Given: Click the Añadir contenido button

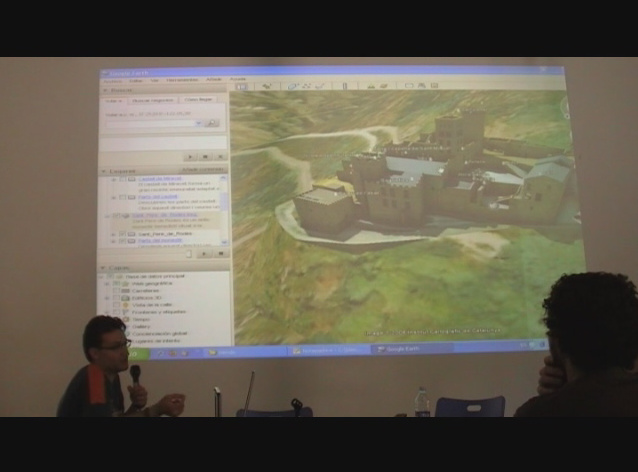Looking at the screenshot, I should pyautogui.click(x=203, y=170).
